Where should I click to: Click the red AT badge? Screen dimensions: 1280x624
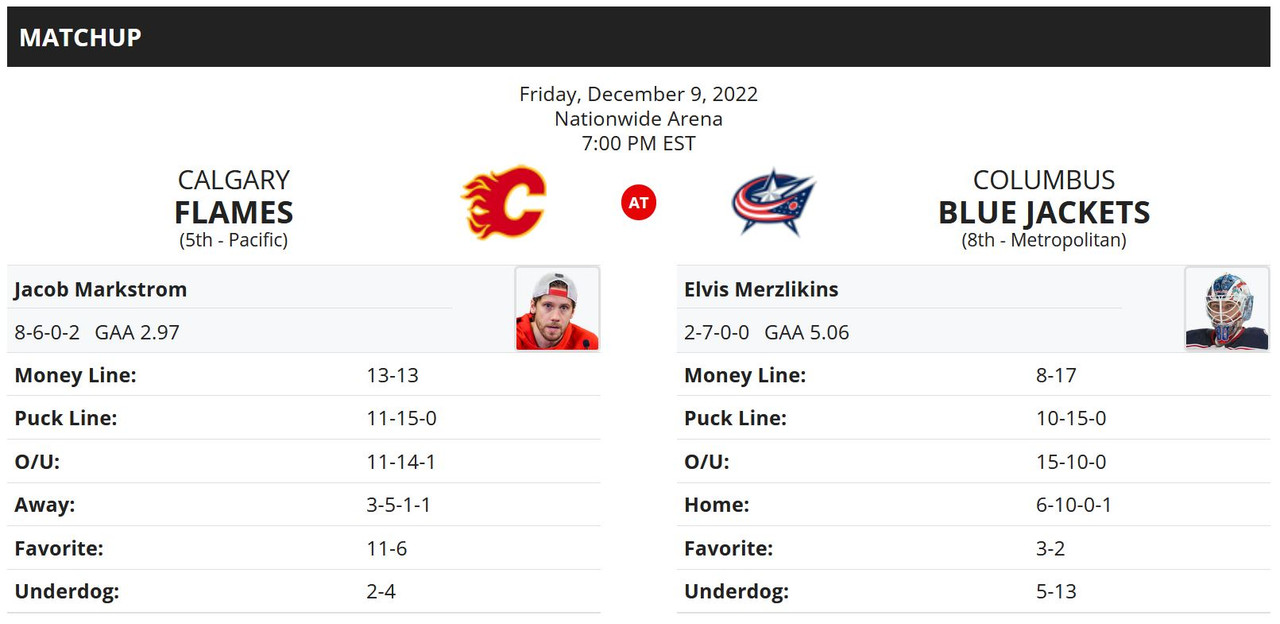coord(639,203)
